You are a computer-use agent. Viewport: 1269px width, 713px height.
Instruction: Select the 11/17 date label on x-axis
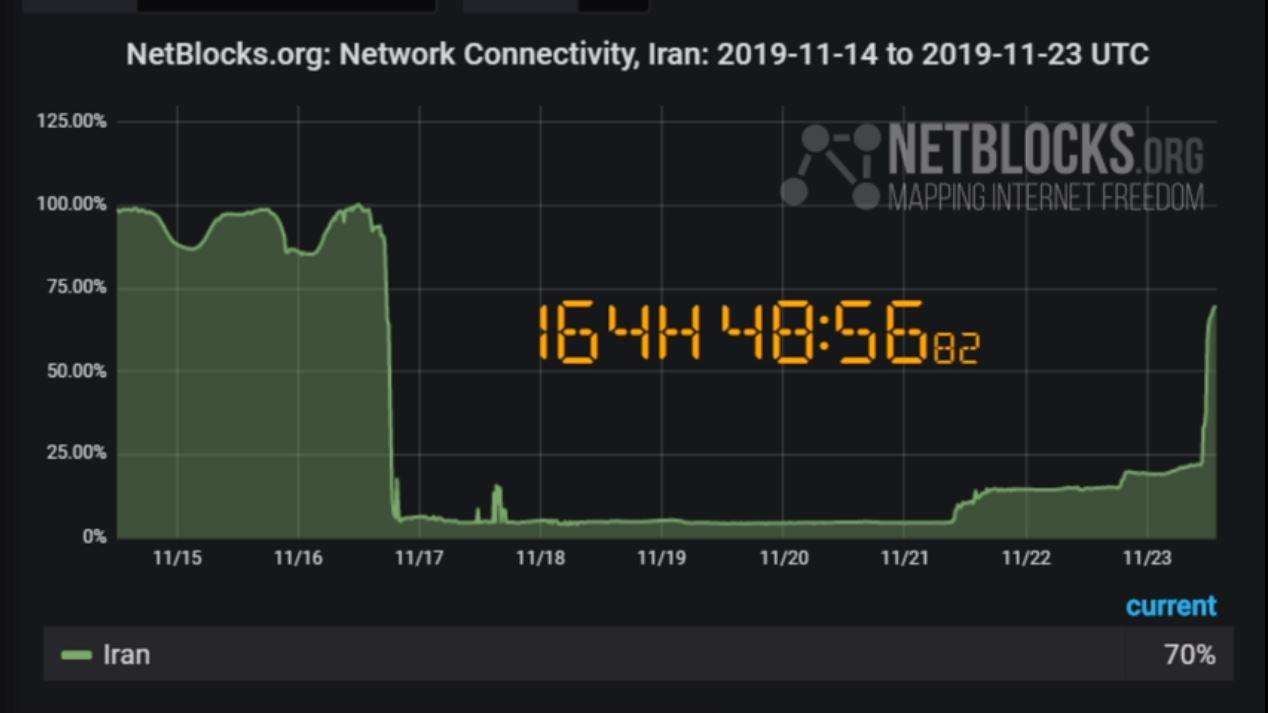point(419,558)
